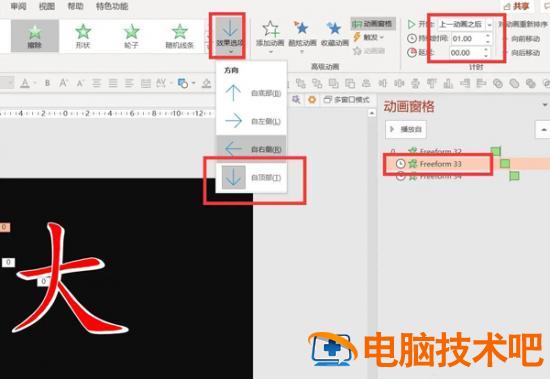Click the third paragraph alignment icon
The height and width of the screenshot is (379, 550).
[129, 83]
